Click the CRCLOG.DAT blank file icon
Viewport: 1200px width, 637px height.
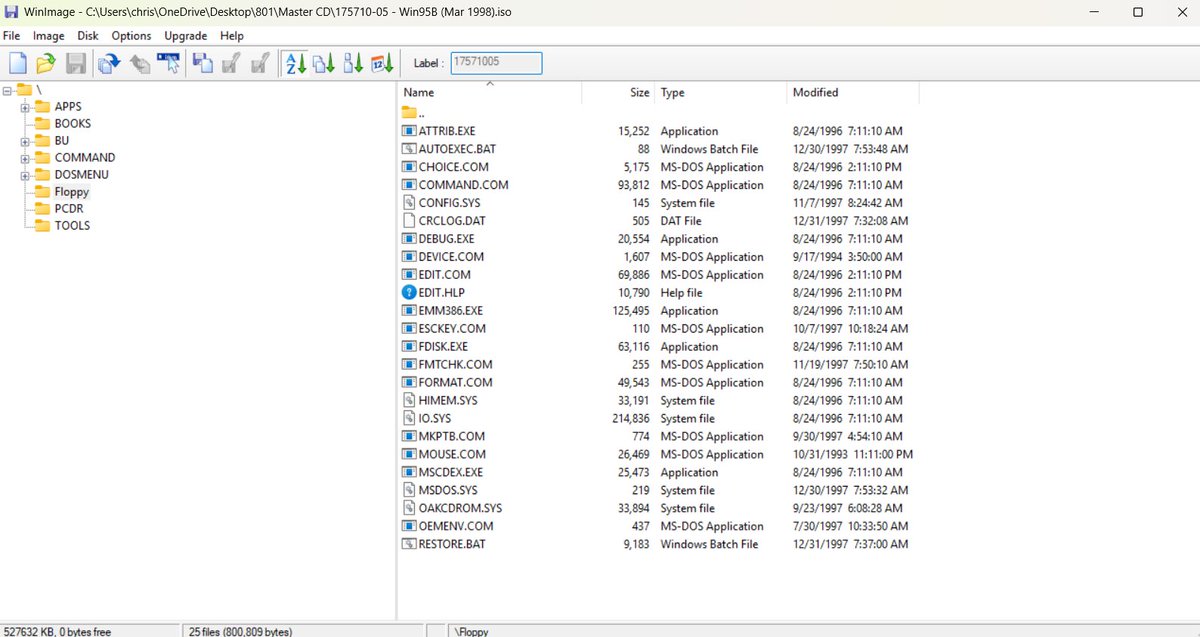[x=409, y=221]
